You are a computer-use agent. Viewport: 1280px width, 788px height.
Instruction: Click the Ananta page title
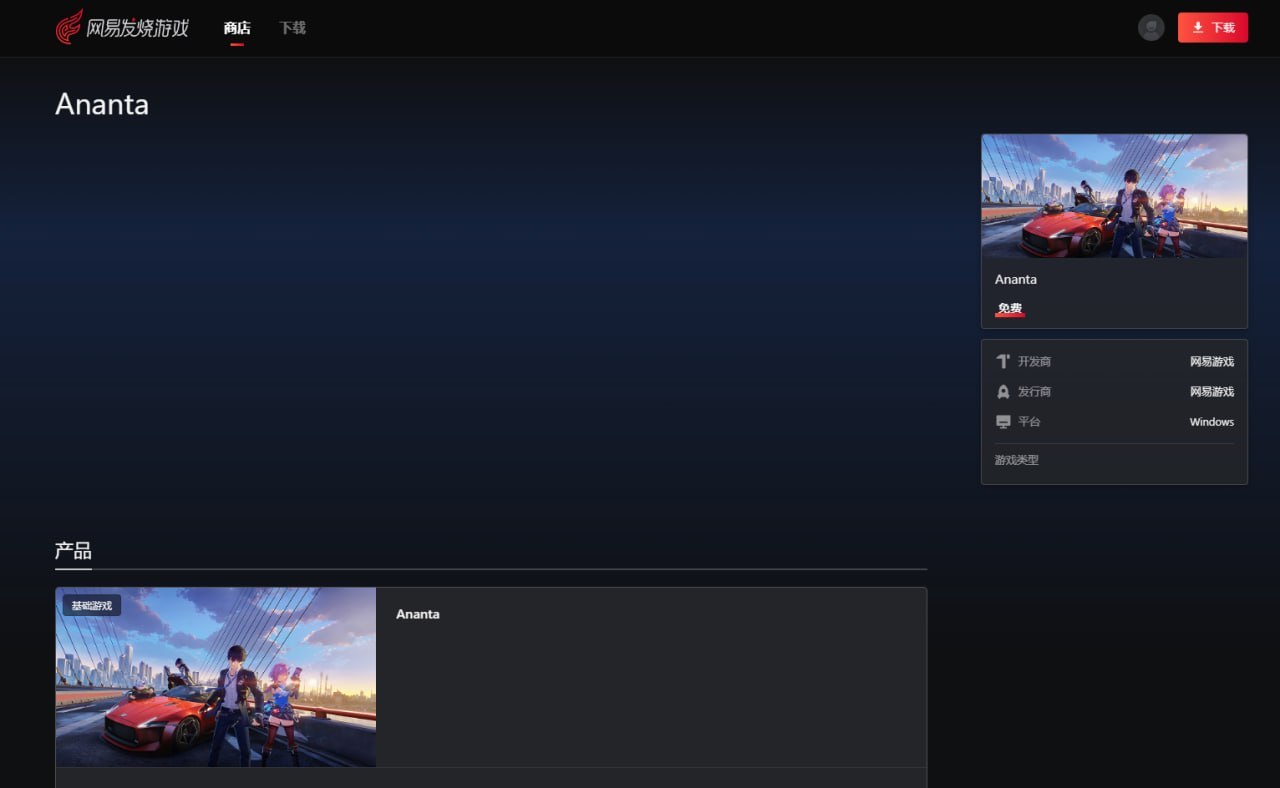pos(102,104)
